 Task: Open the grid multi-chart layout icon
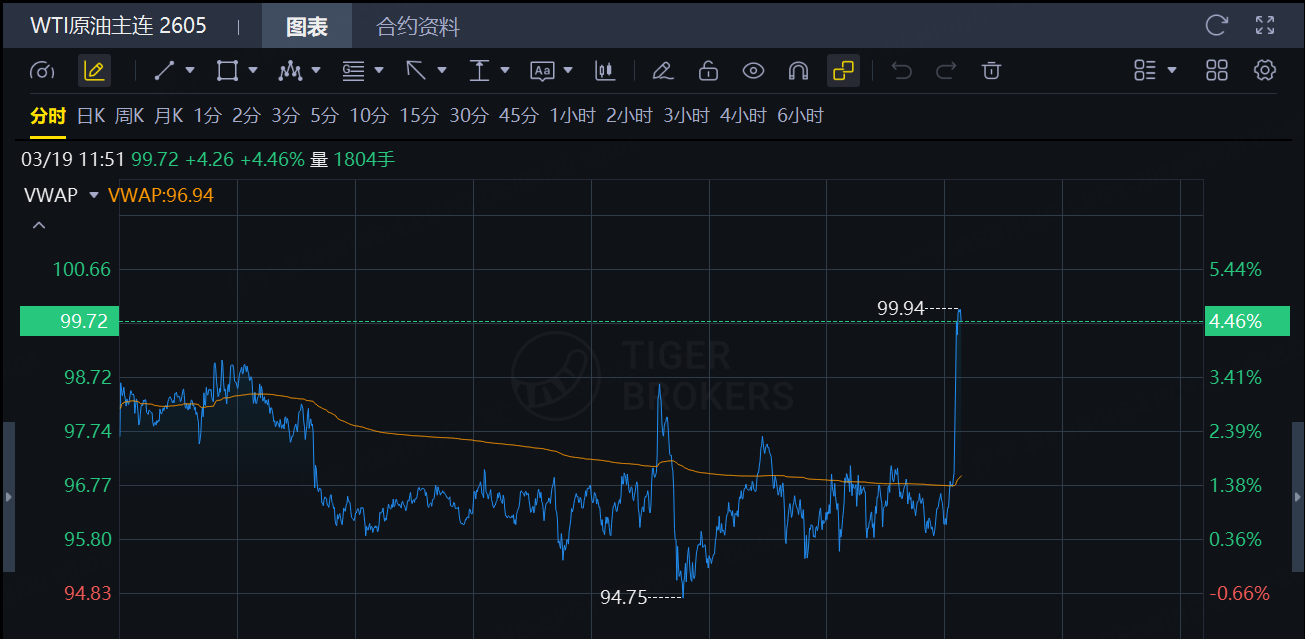1217,70
